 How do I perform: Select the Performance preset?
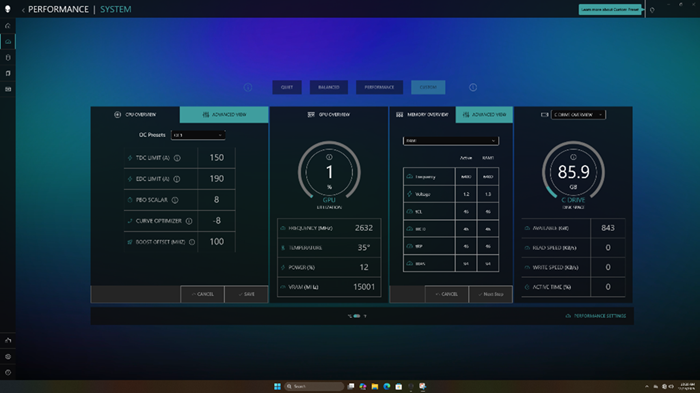pos(379,87)
